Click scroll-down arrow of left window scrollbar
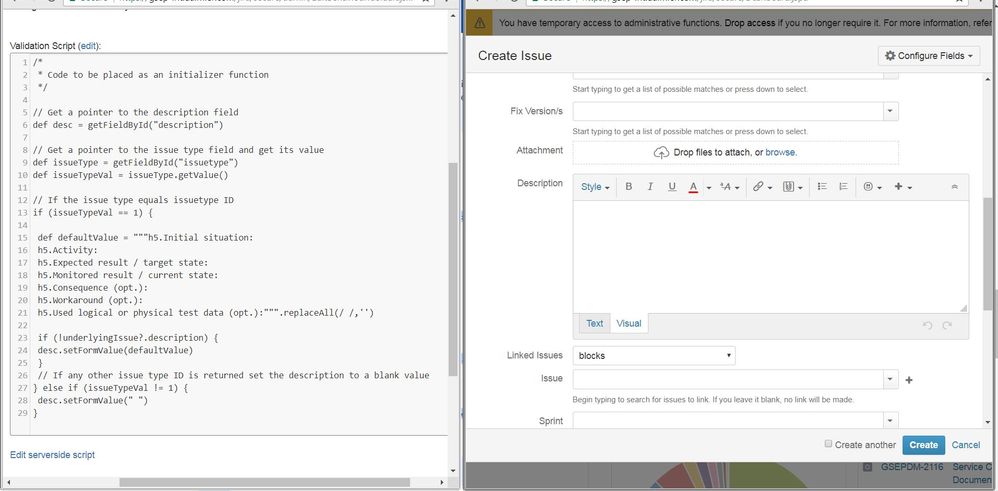The image size is (998, 491). tap(453, 471)
